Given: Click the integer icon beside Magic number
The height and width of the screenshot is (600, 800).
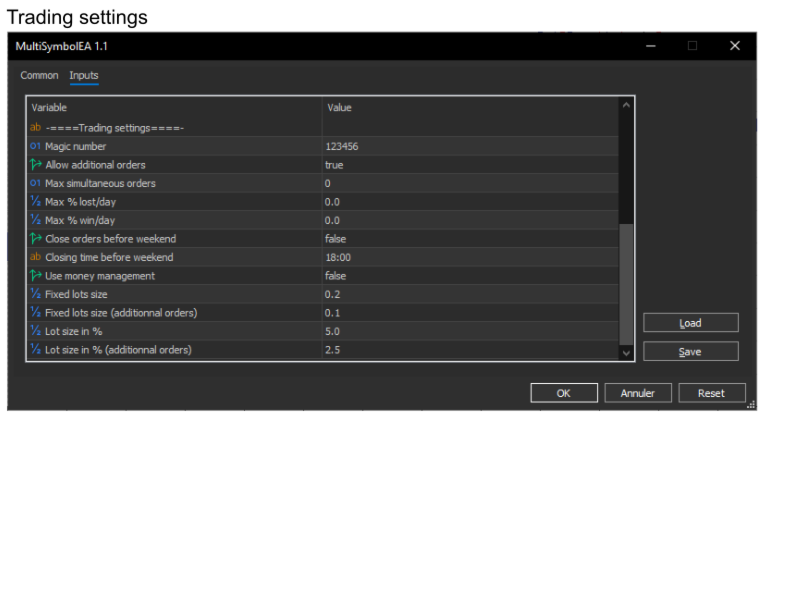Looking at the screenshot, I should (x=35, y=146).
